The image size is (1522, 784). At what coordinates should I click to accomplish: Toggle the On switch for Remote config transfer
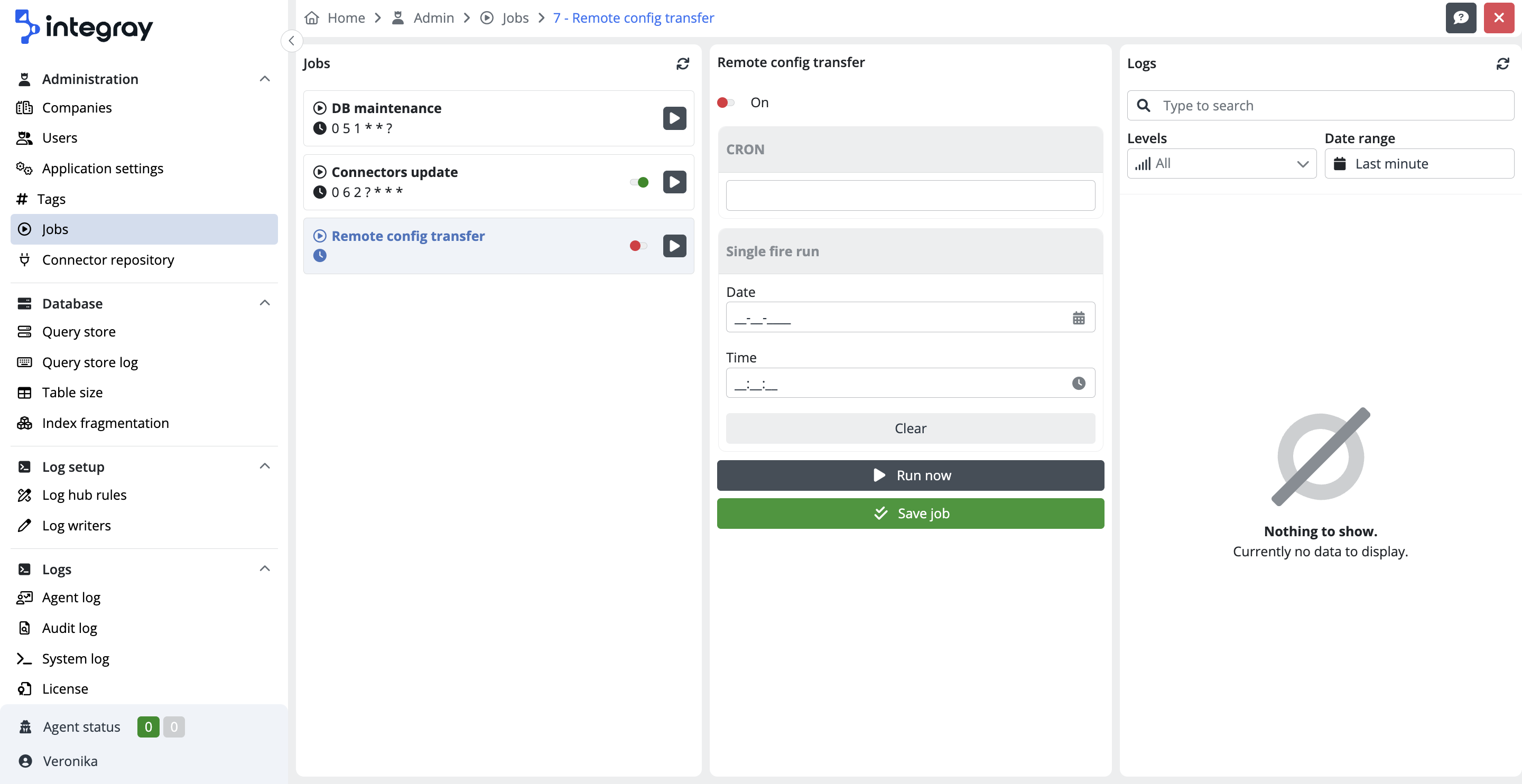pos(726,103)
